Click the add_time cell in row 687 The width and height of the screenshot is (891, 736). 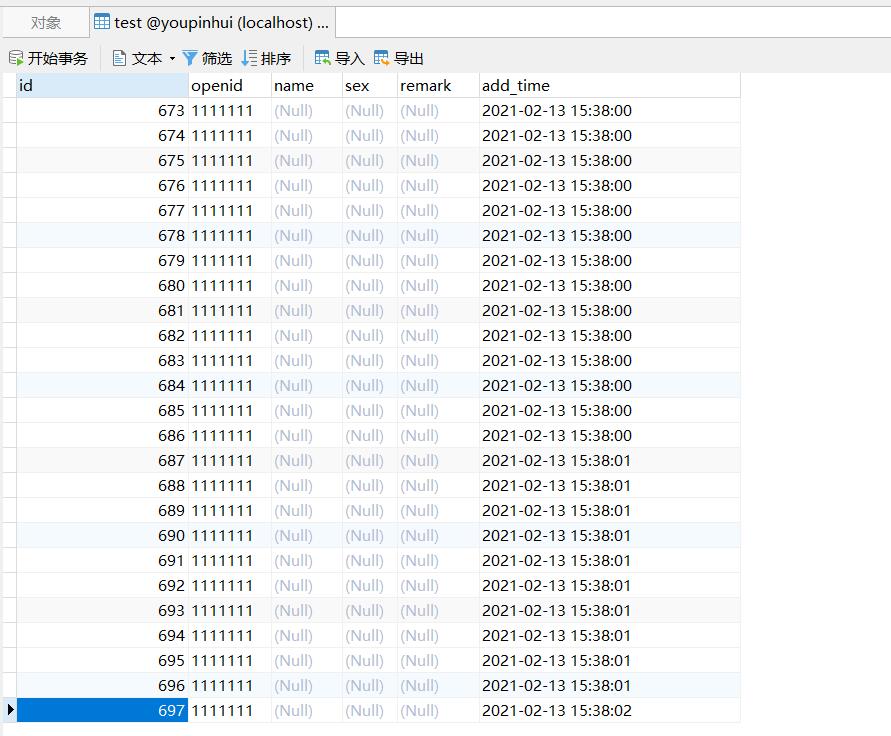coord(610,460)
